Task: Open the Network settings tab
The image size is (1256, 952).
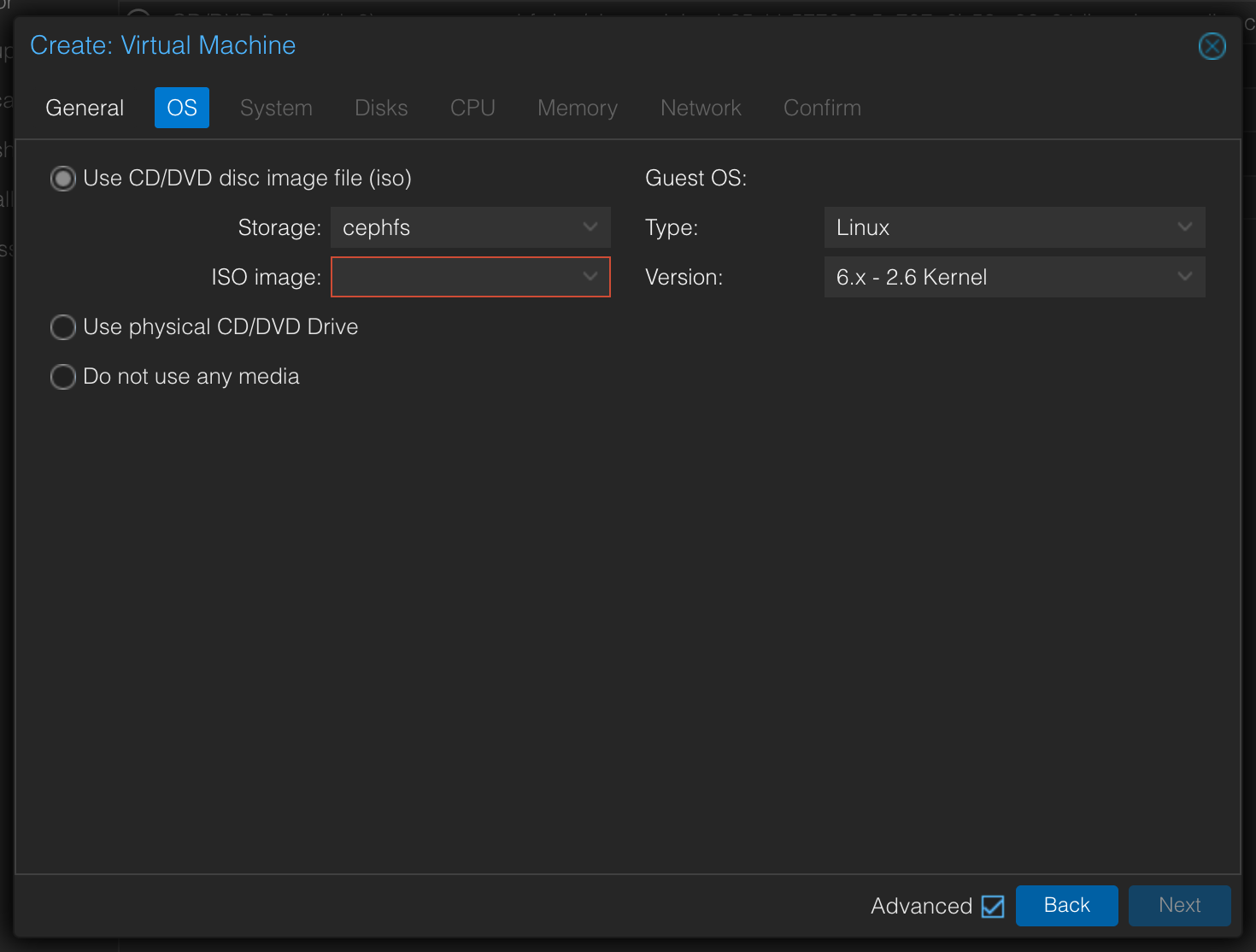Action: 701,108
